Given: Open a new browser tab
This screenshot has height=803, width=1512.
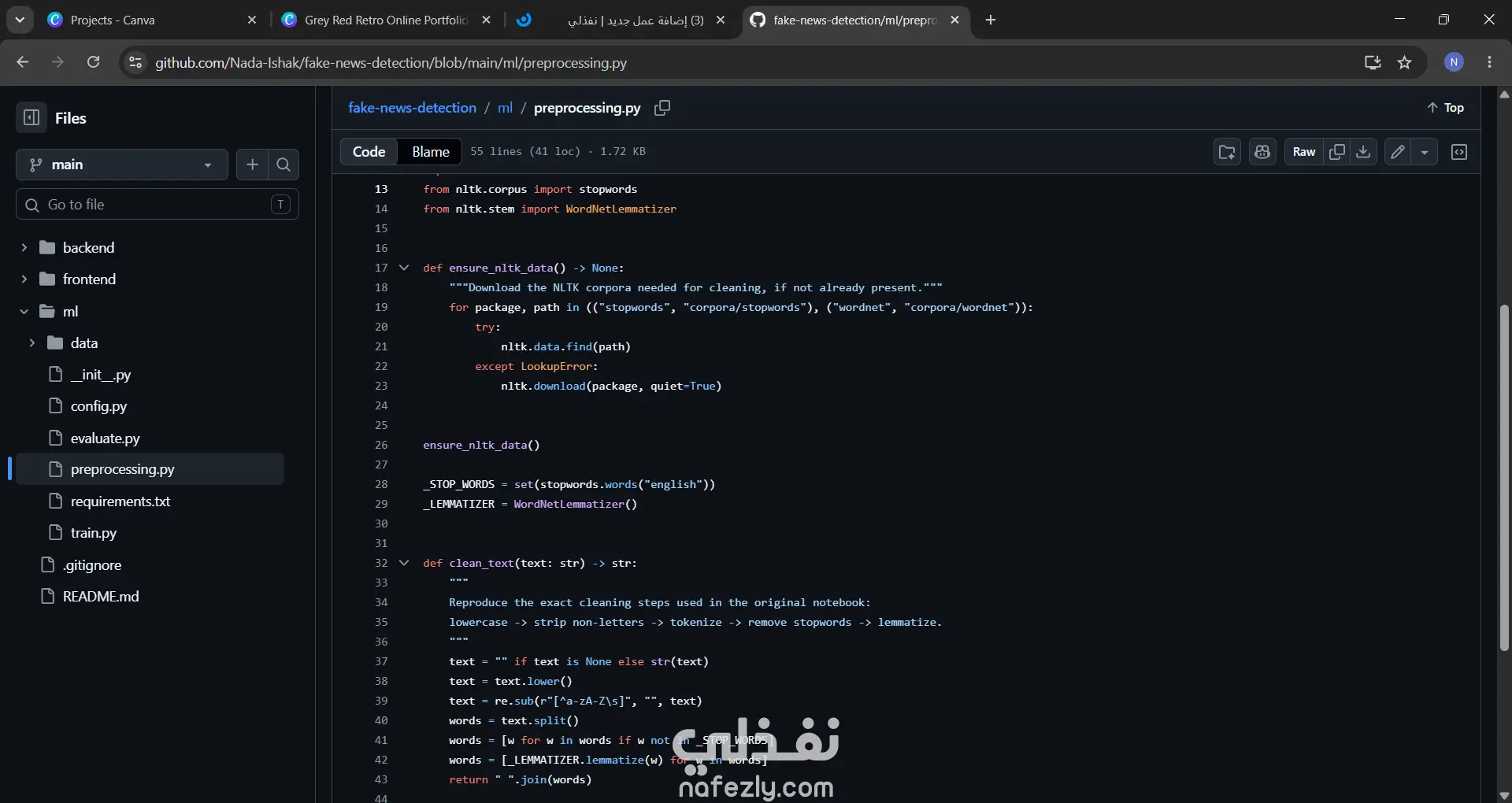Looking at the screenshot, I should [x=991, y=20].
